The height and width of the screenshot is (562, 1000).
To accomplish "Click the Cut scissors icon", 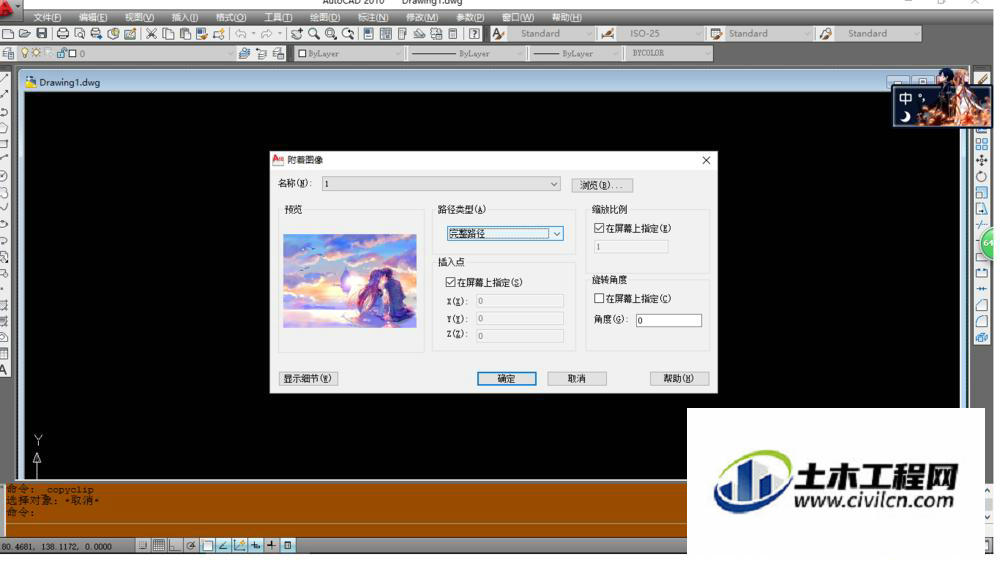I will [151, 33].
